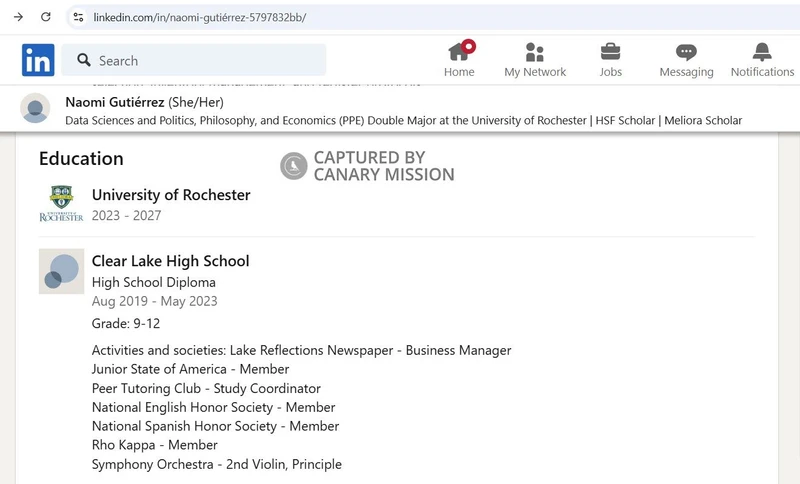Open the Notifications bell icon
Image resolution: width=800 pixels, height=484 pixels.
pyautogui.click(x=762, y=52)
